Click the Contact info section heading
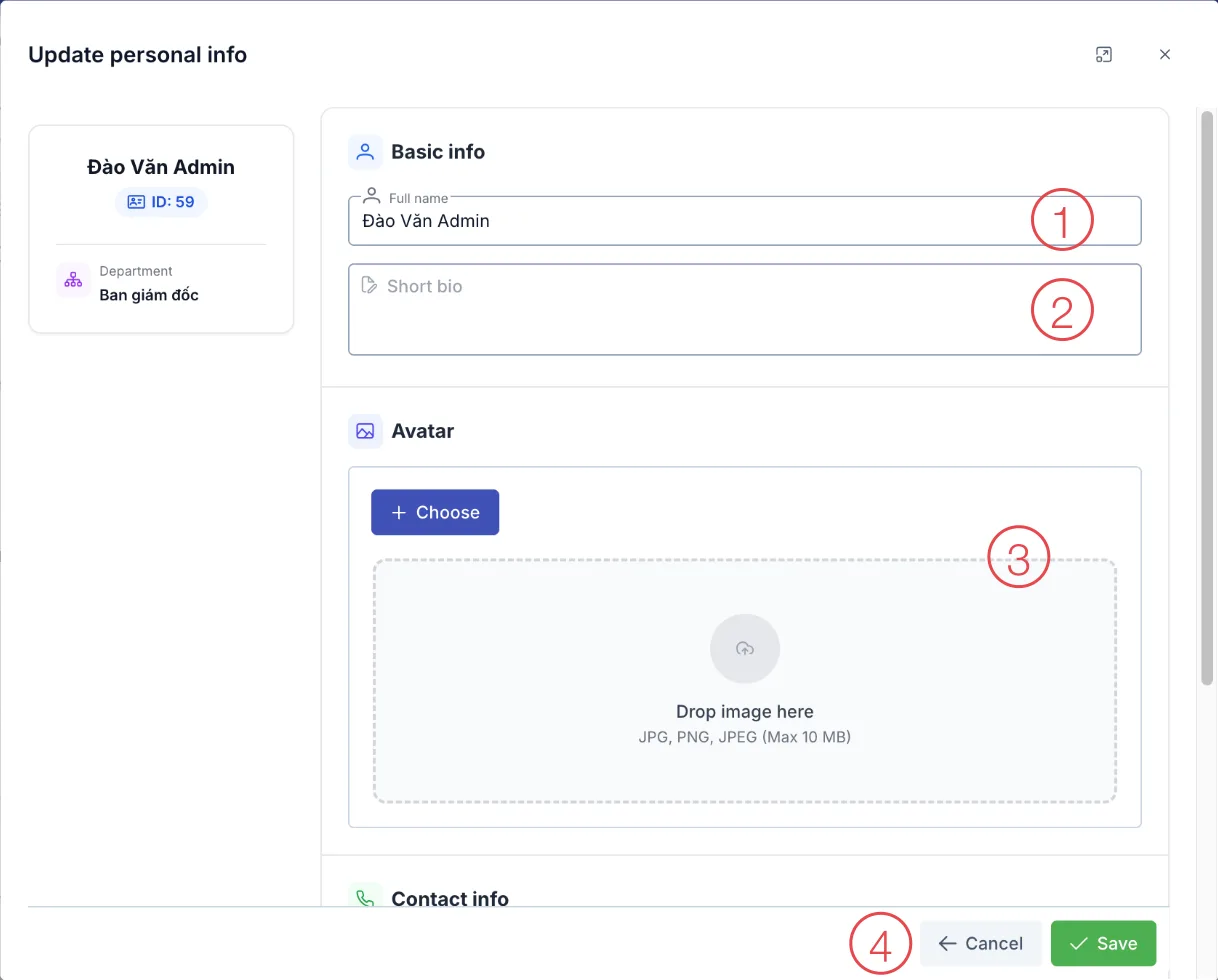The image size is (1218, 980). (450, 898)
